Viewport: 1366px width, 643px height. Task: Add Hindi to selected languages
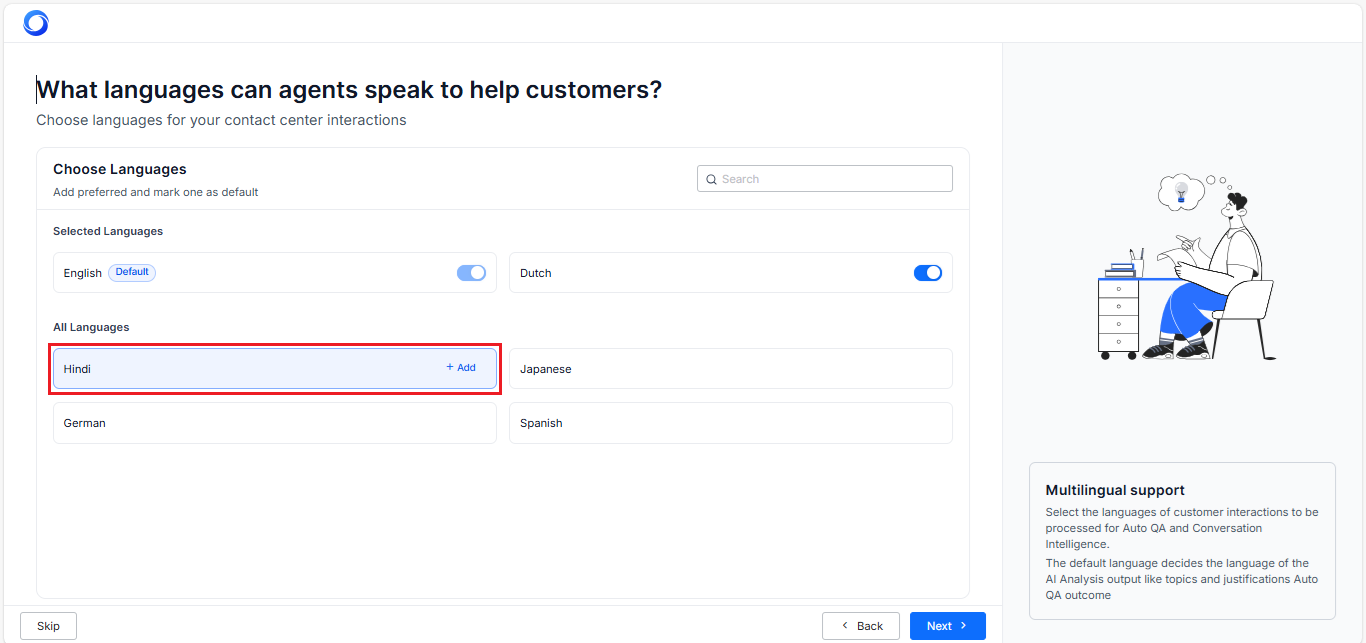[x=461, y=368]
